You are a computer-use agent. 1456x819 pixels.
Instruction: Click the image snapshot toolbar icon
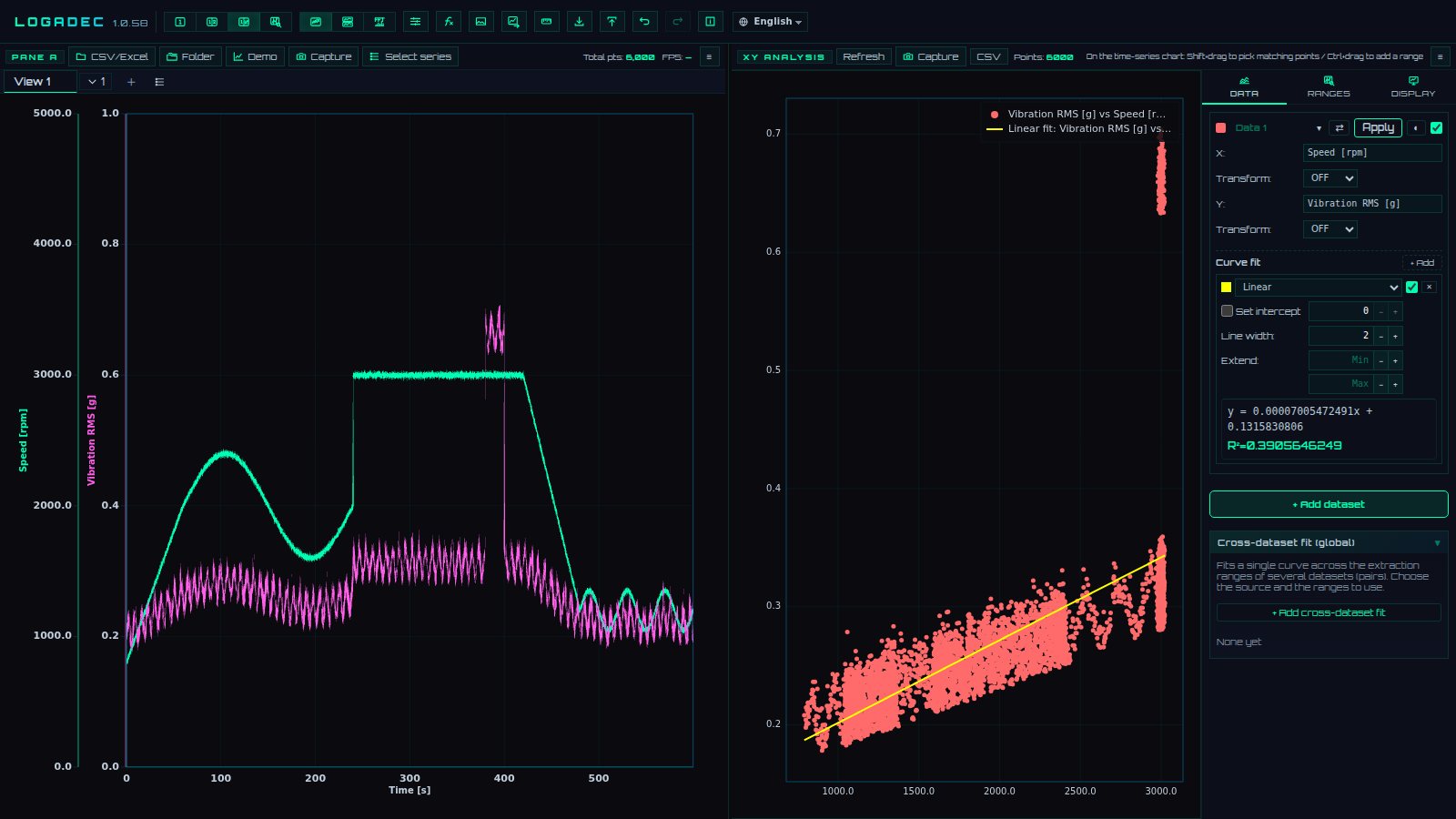(481, 22)
